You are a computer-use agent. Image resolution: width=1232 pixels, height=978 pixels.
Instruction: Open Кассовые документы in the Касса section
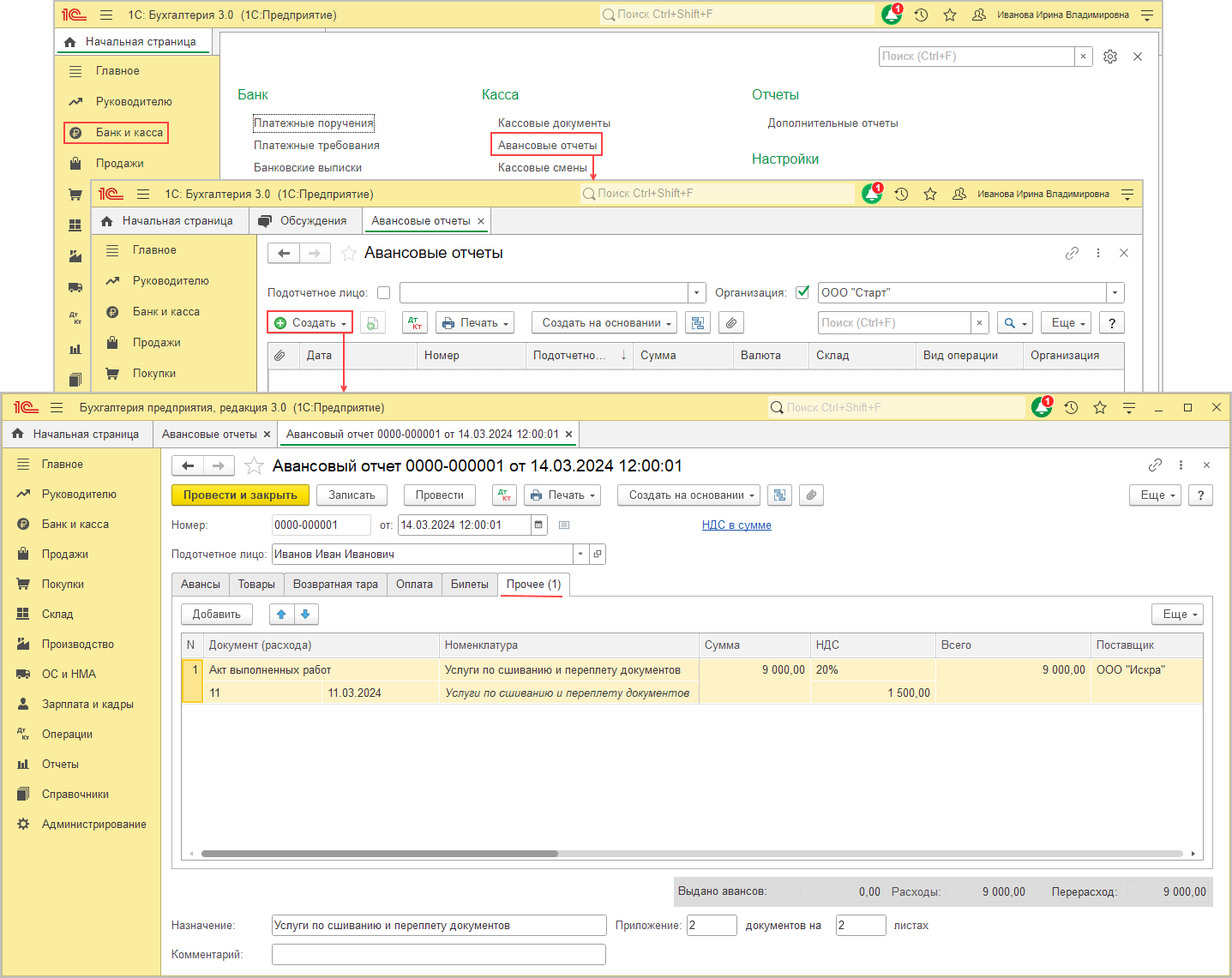554,123
